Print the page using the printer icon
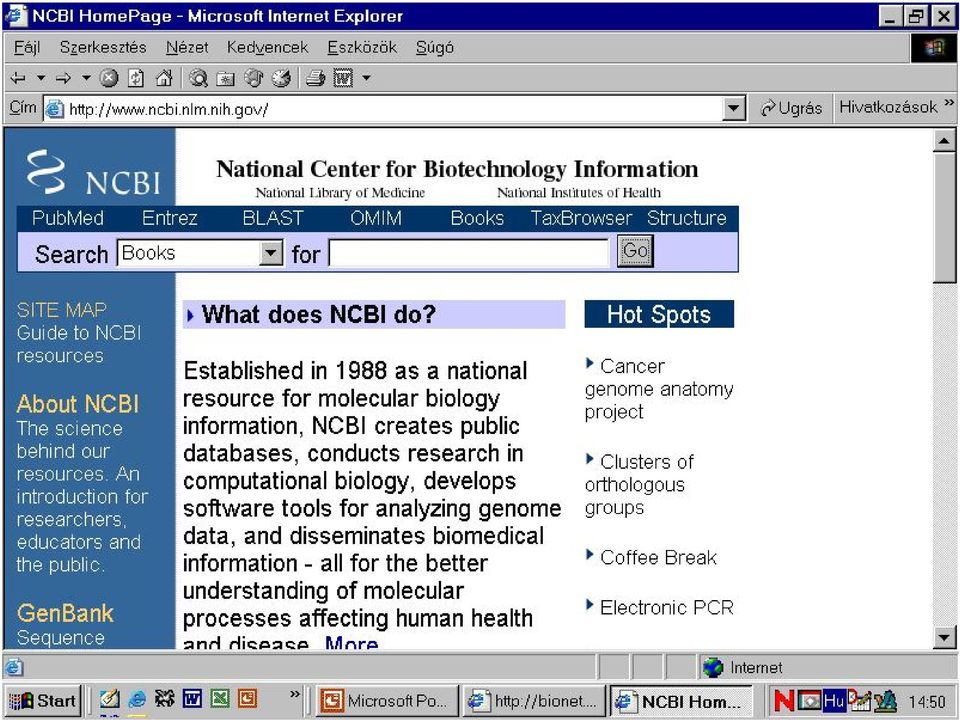The image size is (960, 720). point(315,78)
